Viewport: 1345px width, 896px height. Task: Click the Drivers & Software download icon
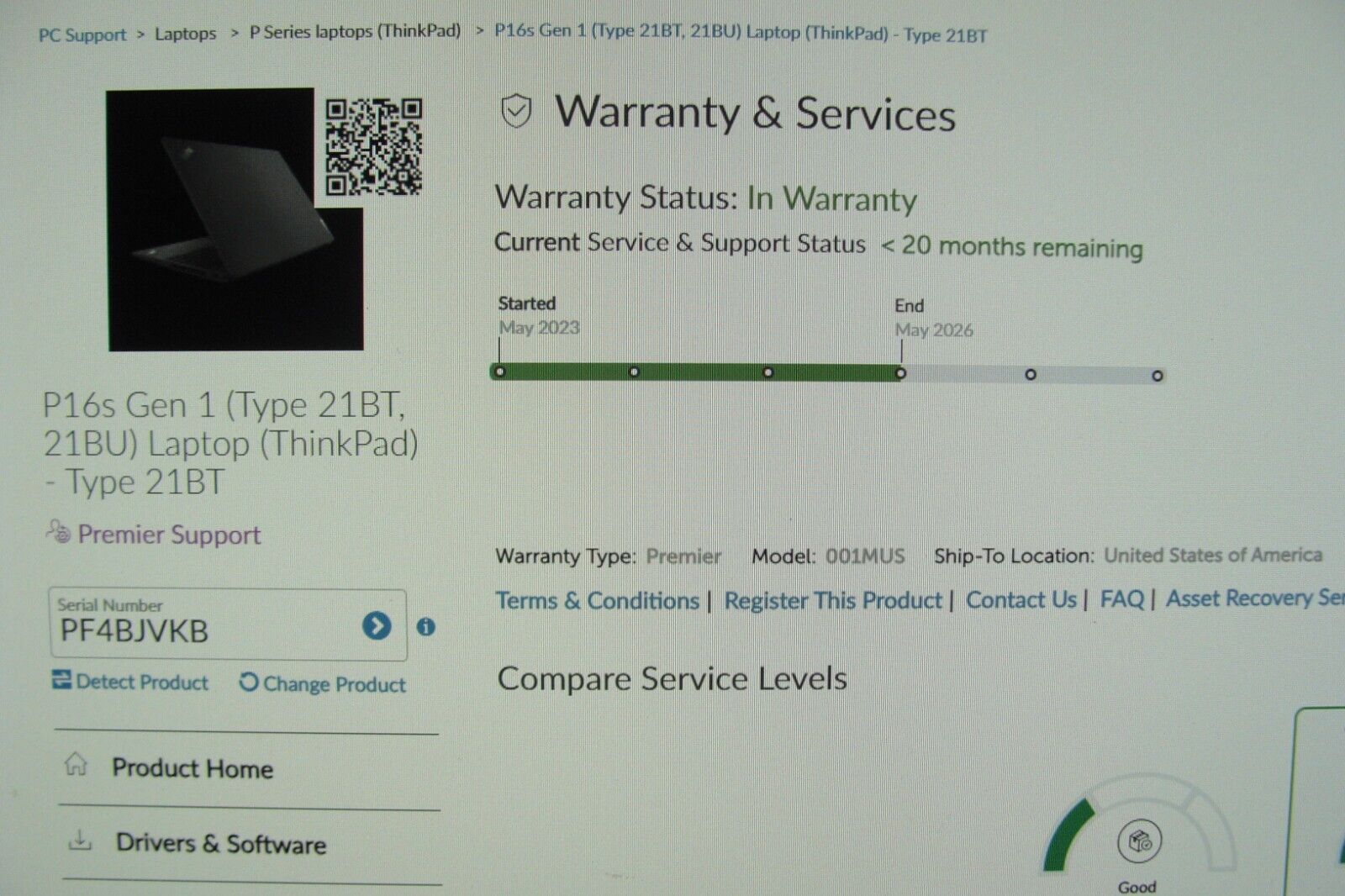(80, 840)
